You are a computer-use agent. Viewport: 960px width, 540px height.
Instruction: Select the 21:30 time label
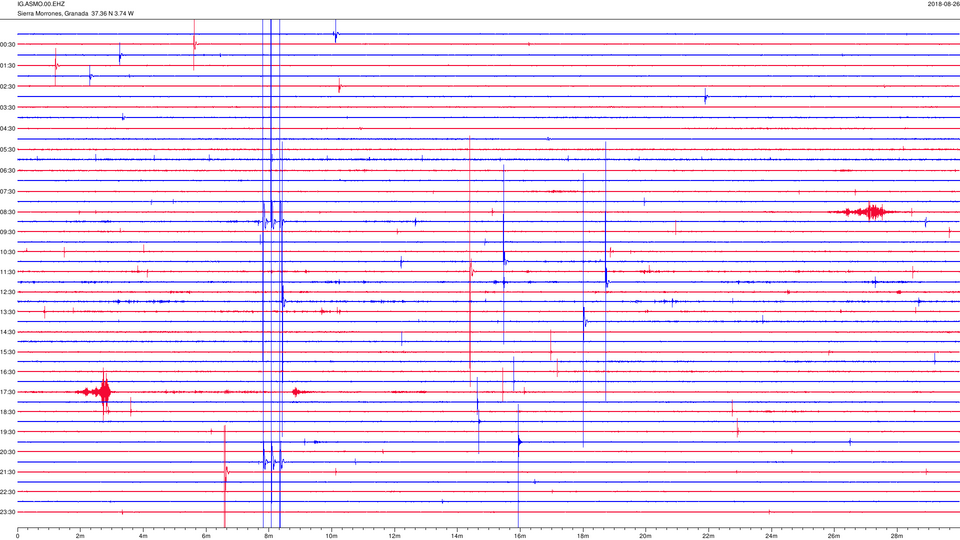point(7,472)
